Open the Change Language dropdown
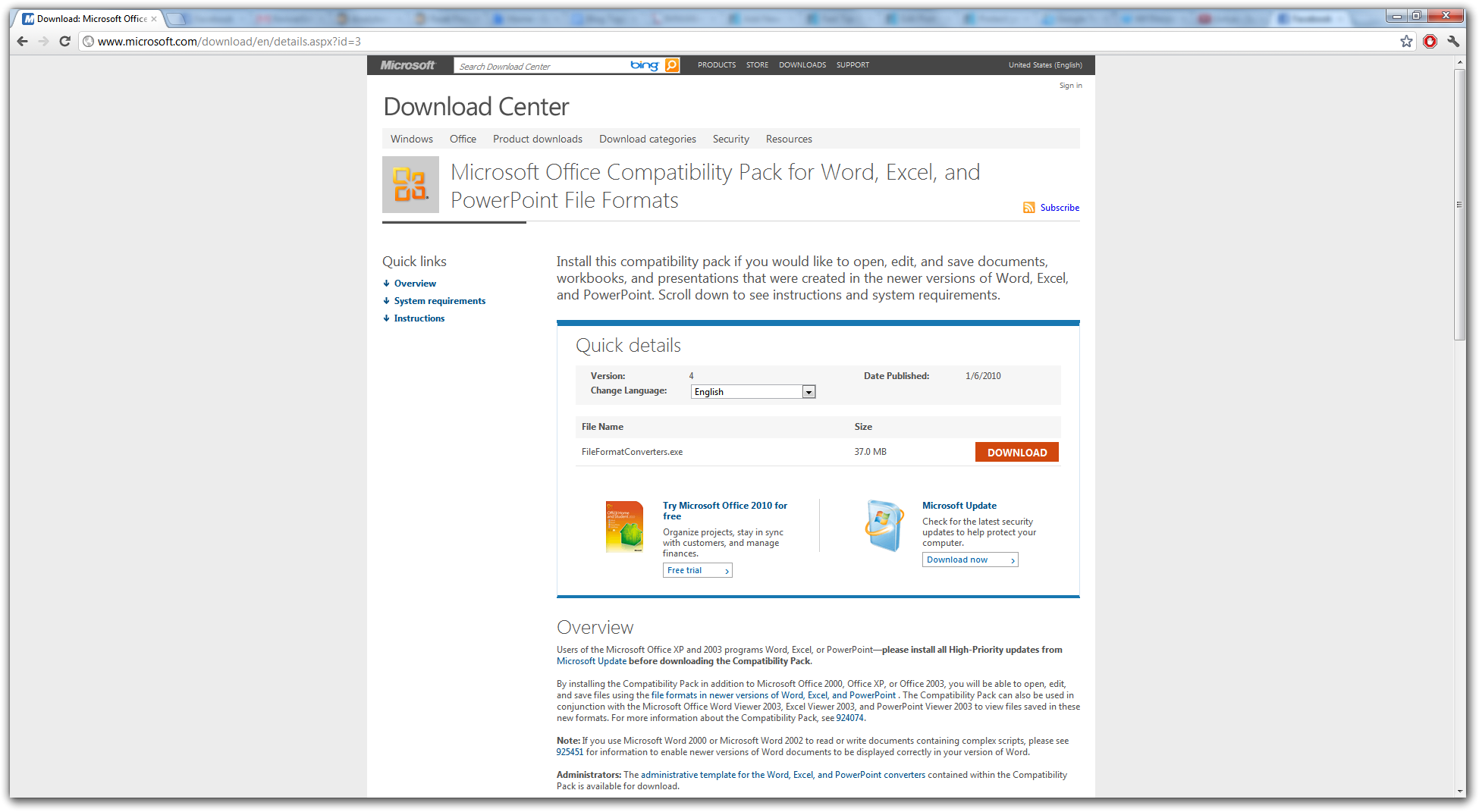 (753, 392)
